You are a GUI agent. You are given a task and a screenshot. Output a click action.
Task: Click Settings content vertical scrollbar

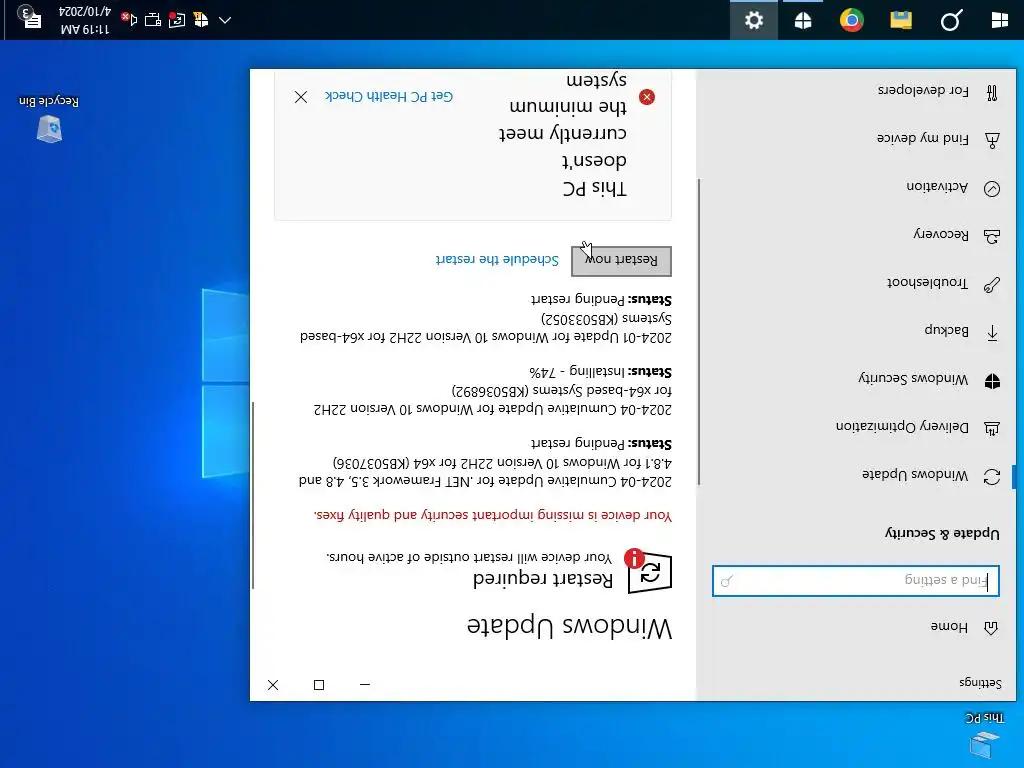pyautogui.click(x=253, y=495)
